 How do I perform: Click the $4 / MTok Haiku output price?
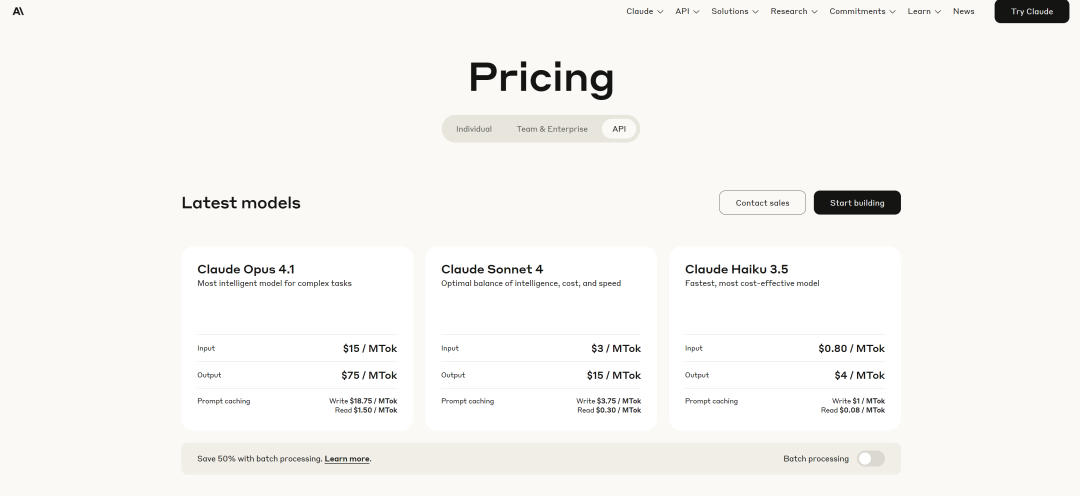coord(860,375)
